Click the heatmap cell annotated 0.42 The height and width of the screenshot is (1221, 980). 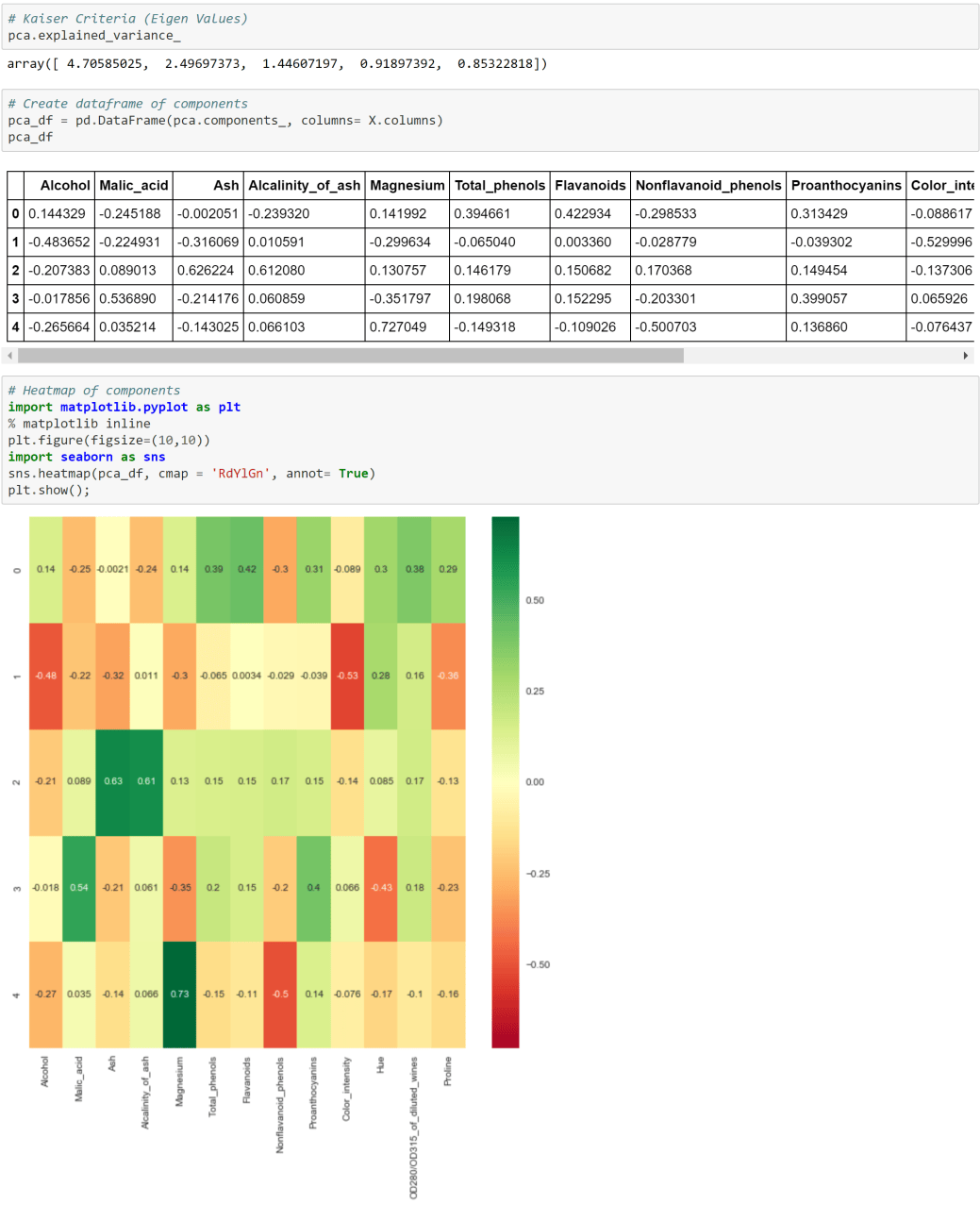(247, 570)
